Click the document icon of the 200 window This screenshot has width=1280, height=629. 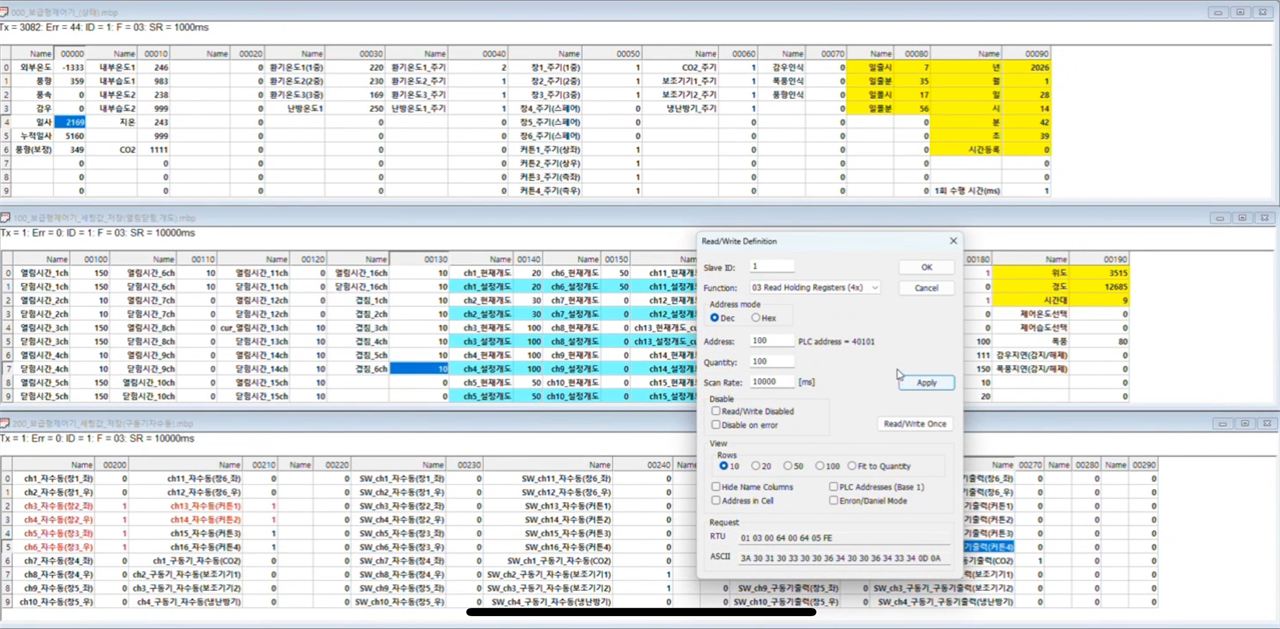[x=5, y=425]
